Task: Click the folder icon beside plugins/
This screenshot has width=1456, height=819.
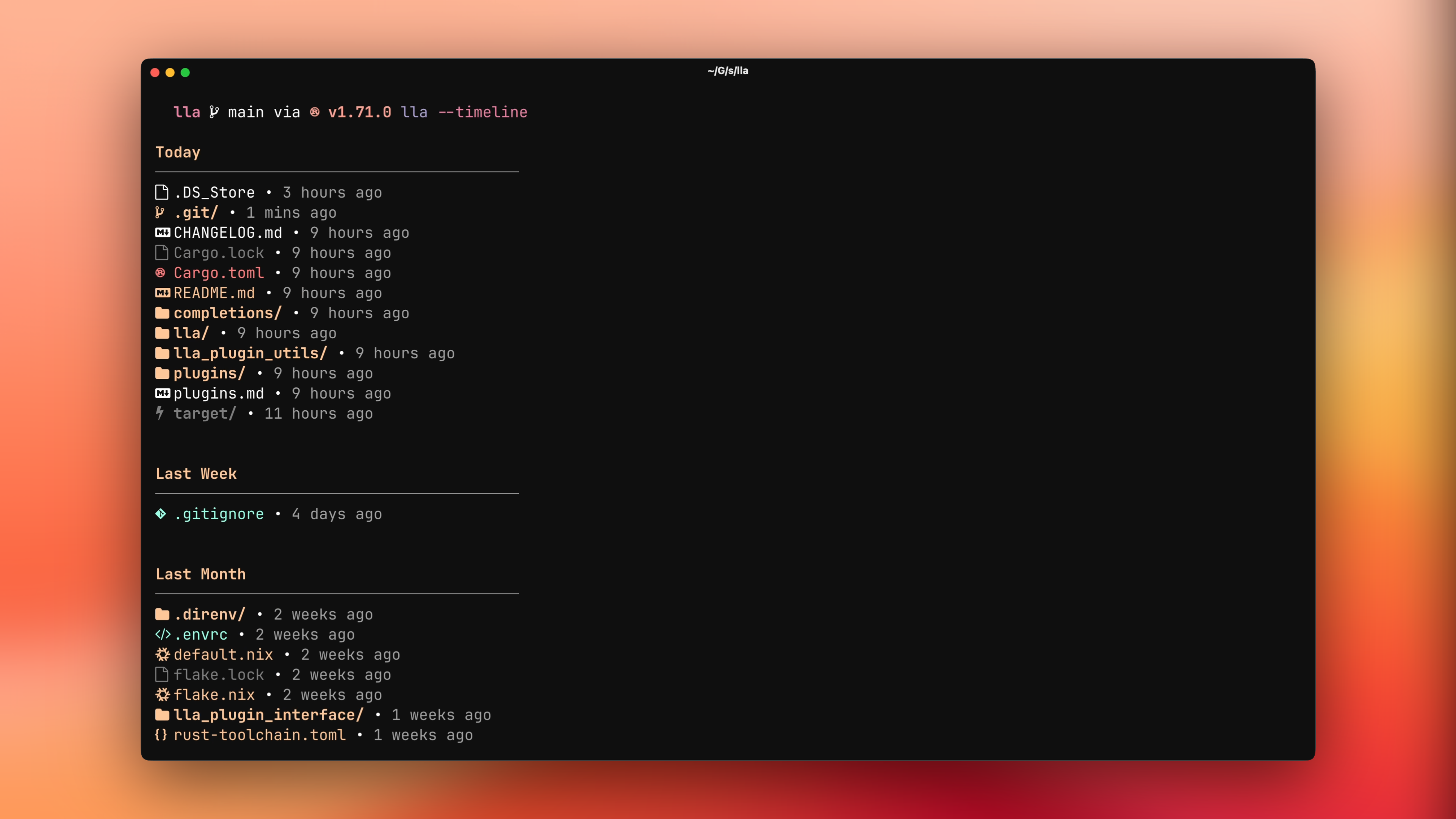Action: click(x=162, y=373)
